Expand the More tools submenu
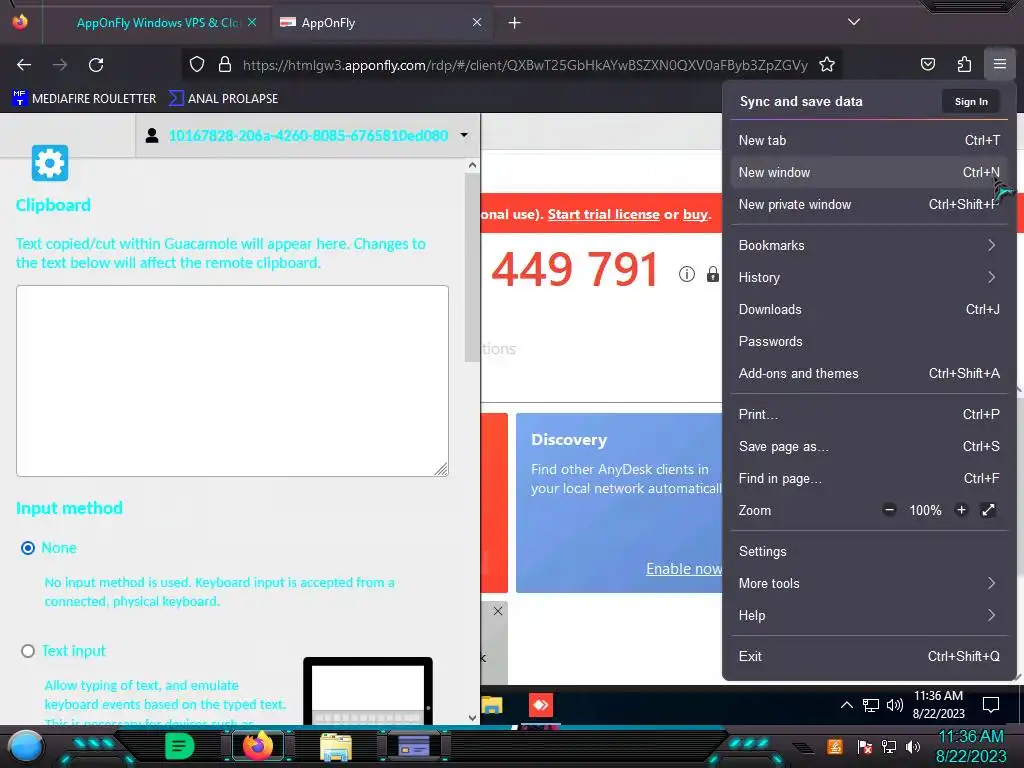 tap(869, 584)
